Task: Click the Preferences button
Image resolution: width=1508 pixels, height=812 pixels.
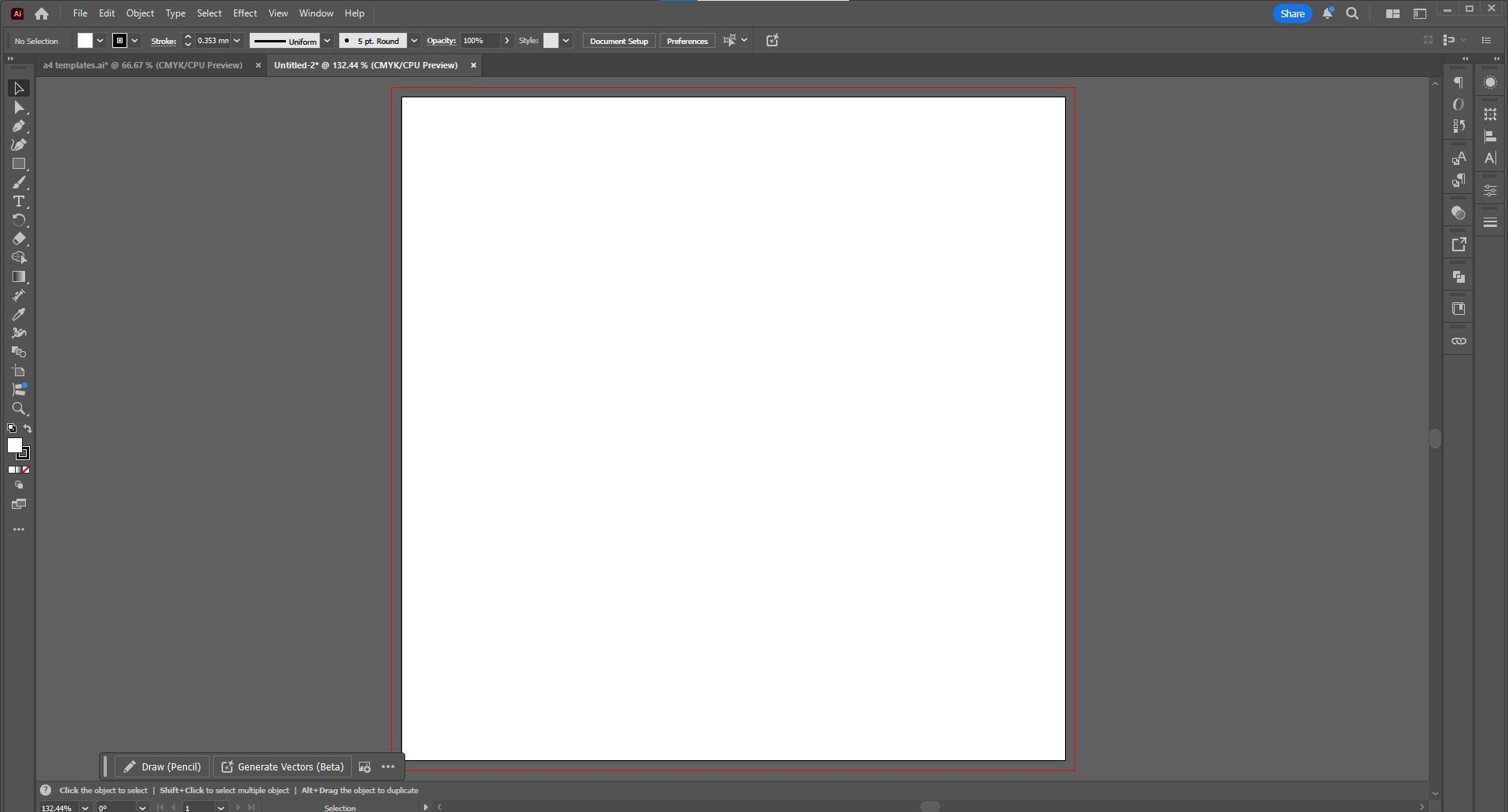Action: (x=687, y=41)
